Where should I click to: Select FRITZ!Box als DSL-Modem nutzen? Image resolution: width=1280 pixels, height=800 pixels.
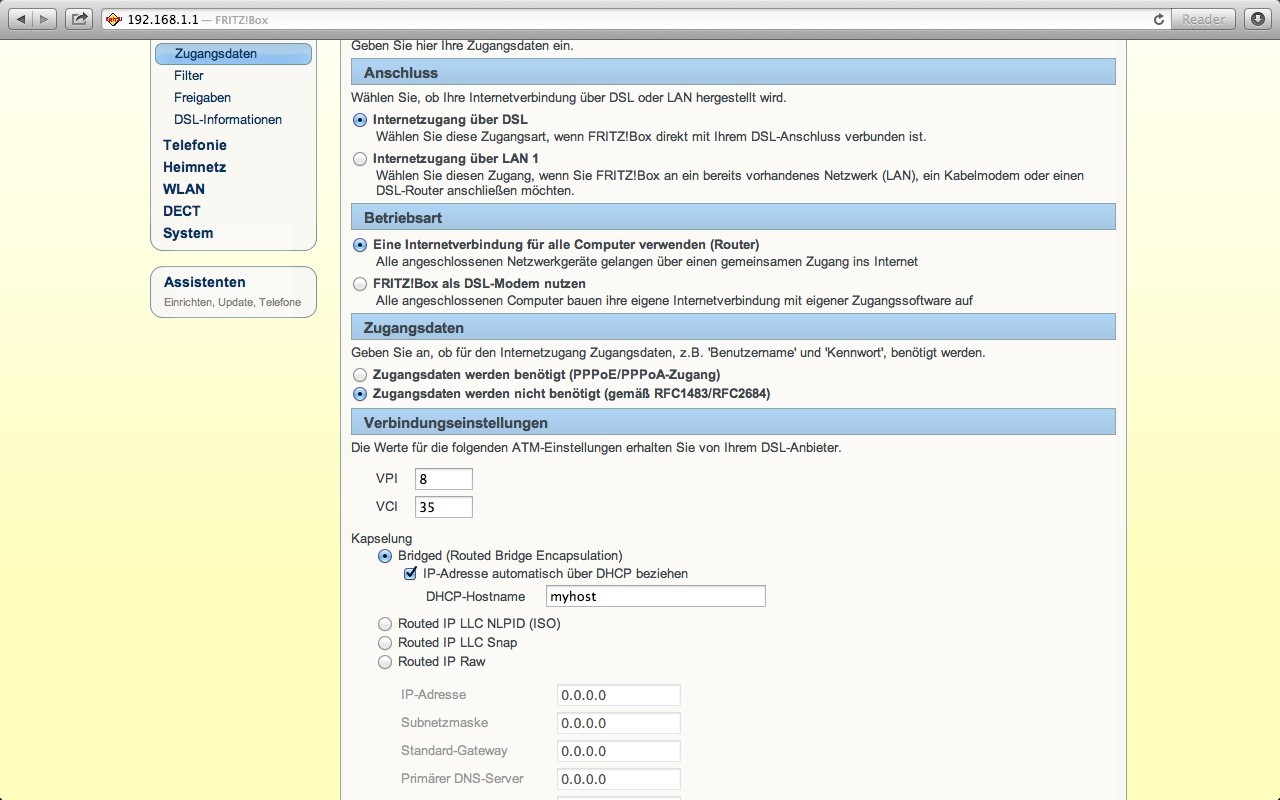click(x=360, y=284)
